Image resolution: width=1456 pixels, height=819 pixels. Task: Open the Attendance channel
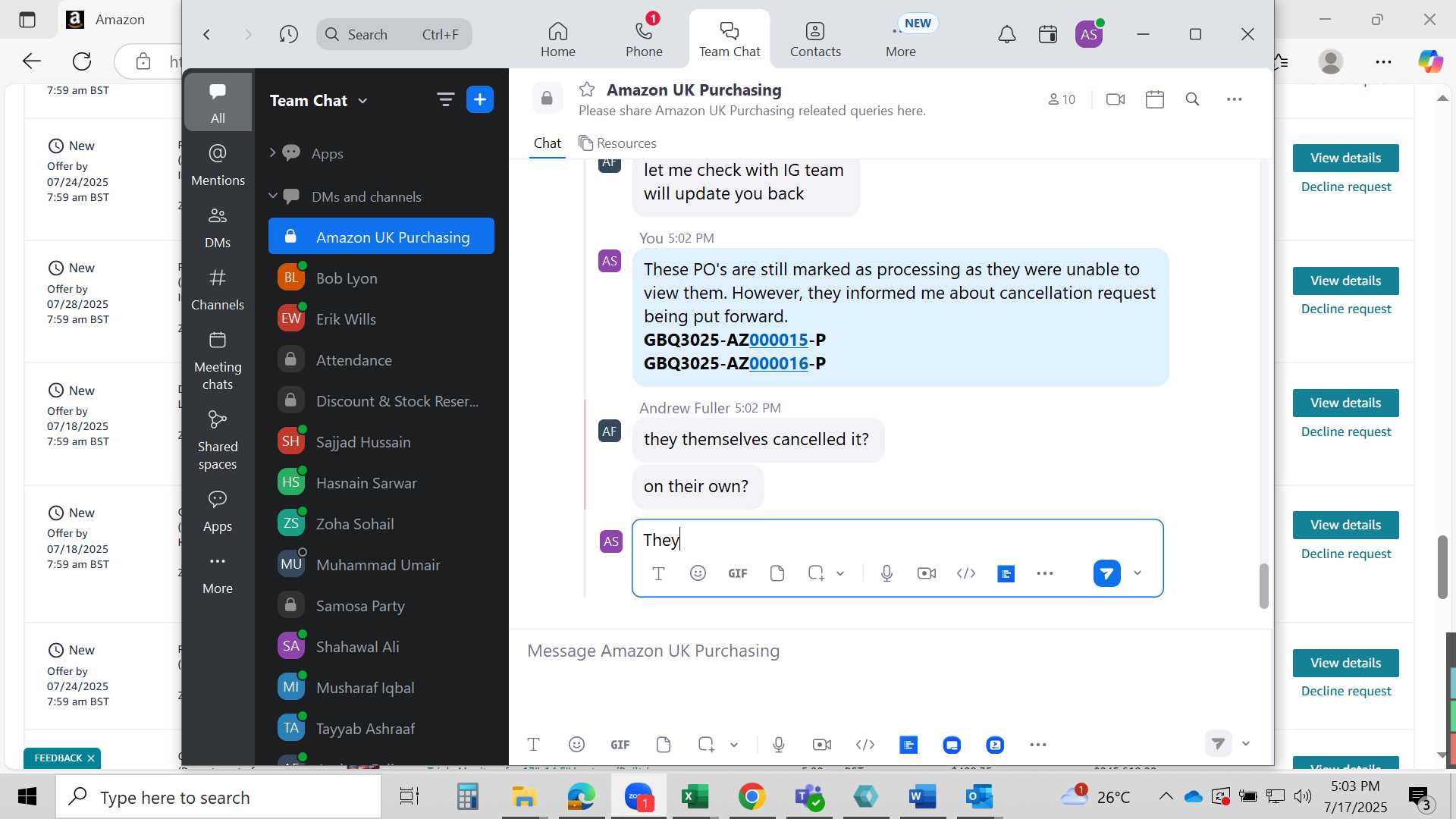point(381,360)
